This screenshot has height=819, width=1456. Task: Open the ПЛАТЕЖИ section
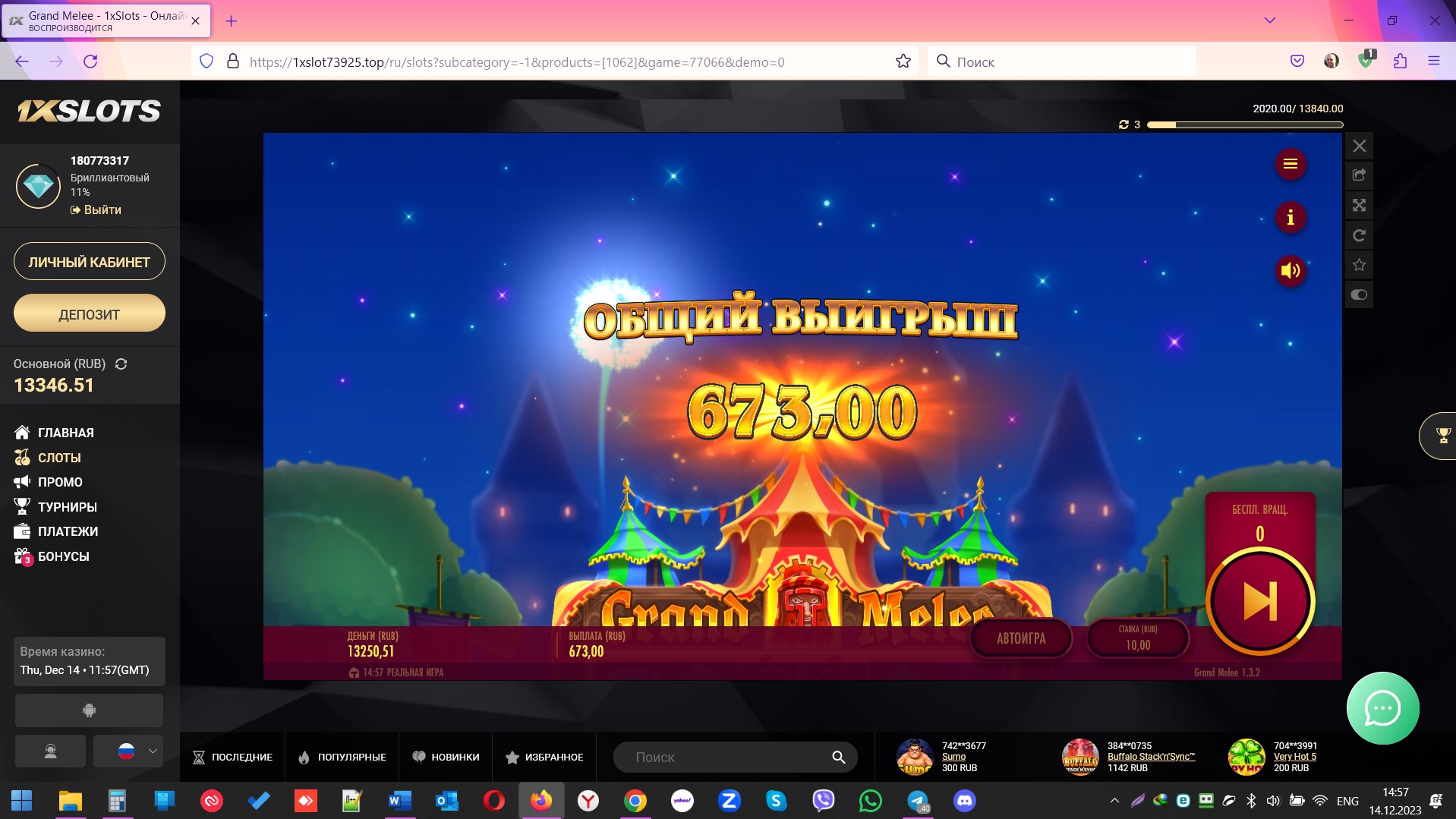pyautogui.click(x=56, y=531)
